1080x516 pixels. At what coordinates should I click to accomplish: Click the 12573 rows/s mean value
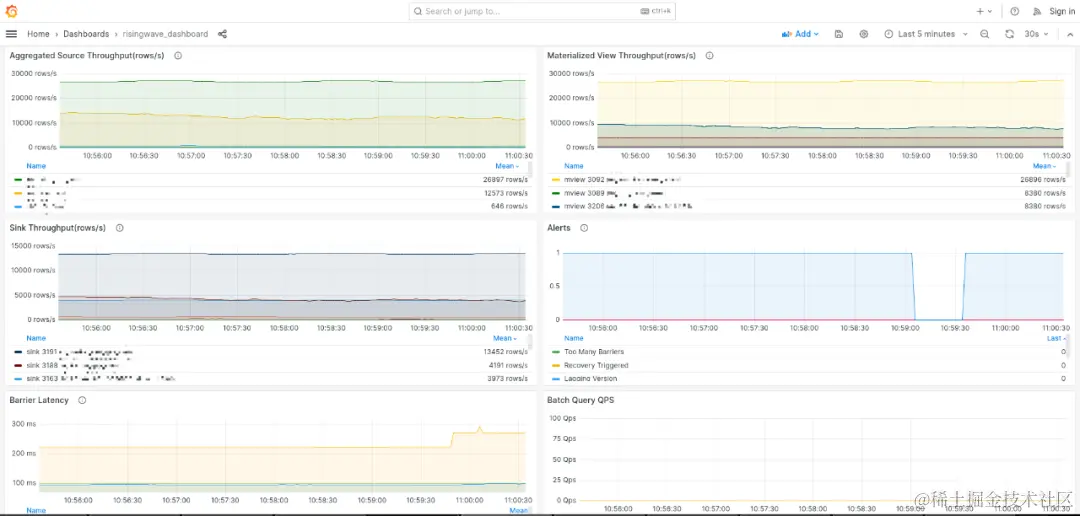tap(506, 193)
